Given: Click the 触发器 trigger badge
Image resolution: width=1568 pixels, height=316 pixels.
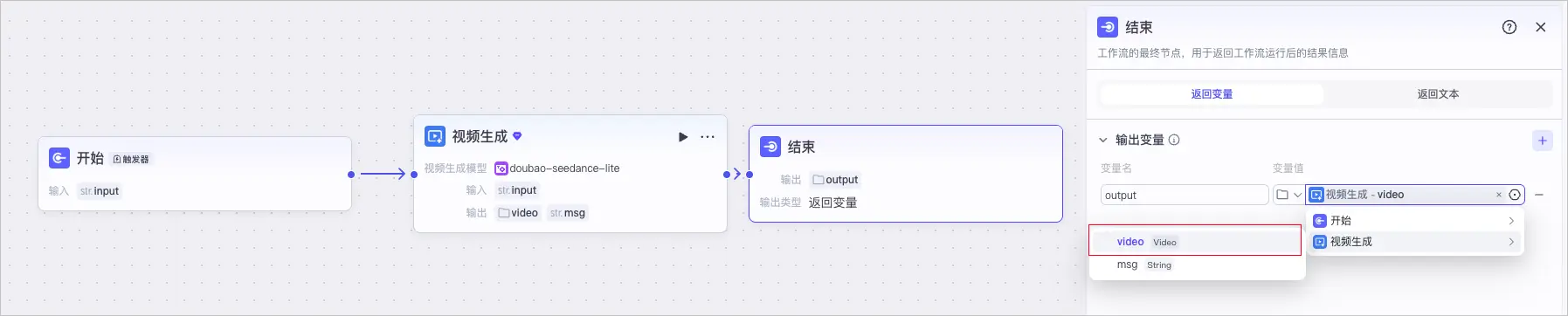Looking at the screenshot, I should [131, 159].
